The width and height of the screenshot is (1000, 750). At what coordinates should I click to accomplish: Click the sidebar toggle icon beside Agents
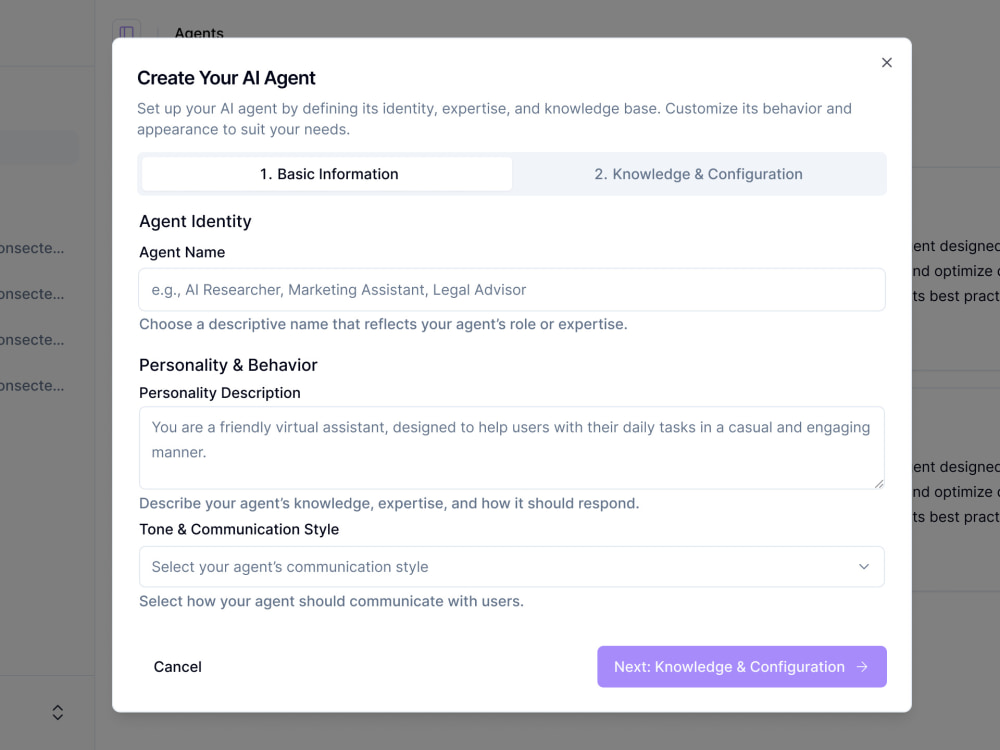pos(126,31)
